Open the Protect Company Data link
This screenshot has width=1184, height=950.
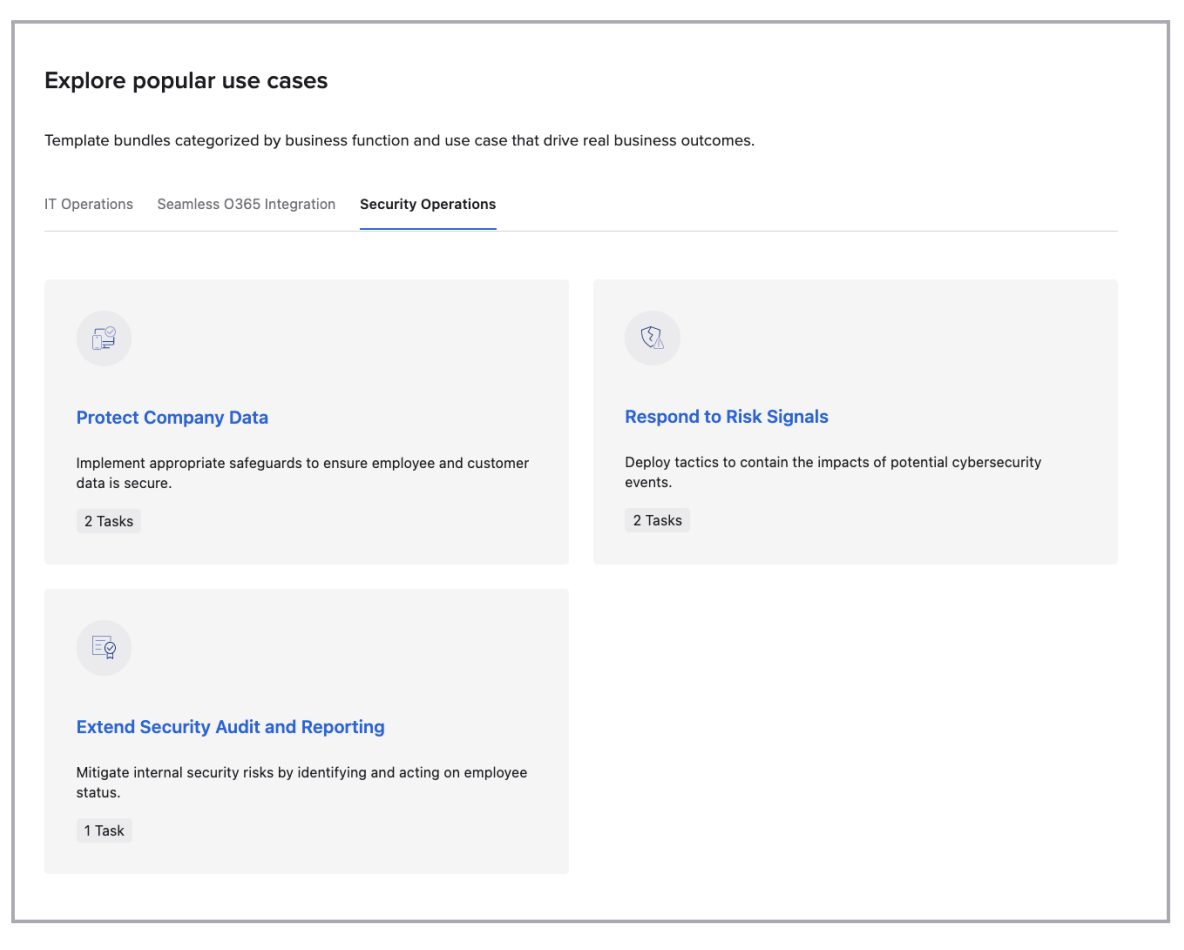172,418
